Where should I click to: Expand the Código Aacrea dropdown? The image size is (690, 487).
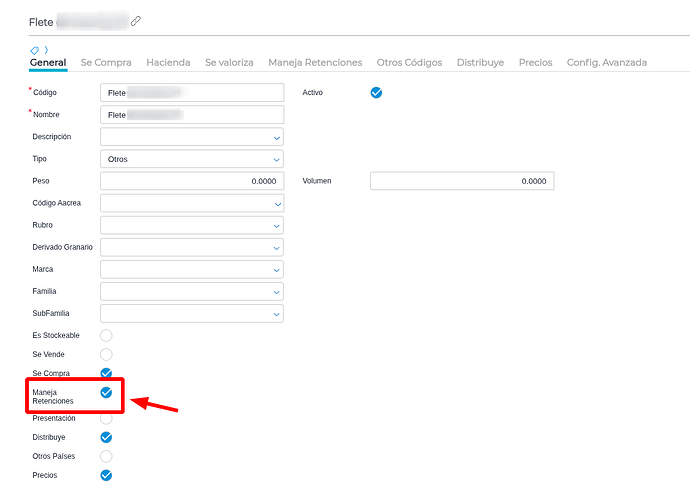pyautogui.click(x=192, y=203)
